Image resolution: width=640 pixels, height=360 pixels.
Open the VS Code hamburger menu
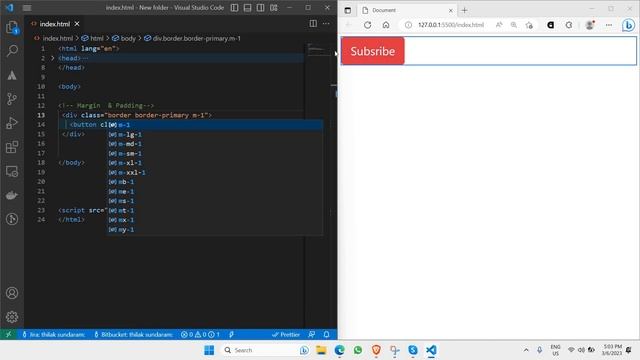[x=27, y=8]
